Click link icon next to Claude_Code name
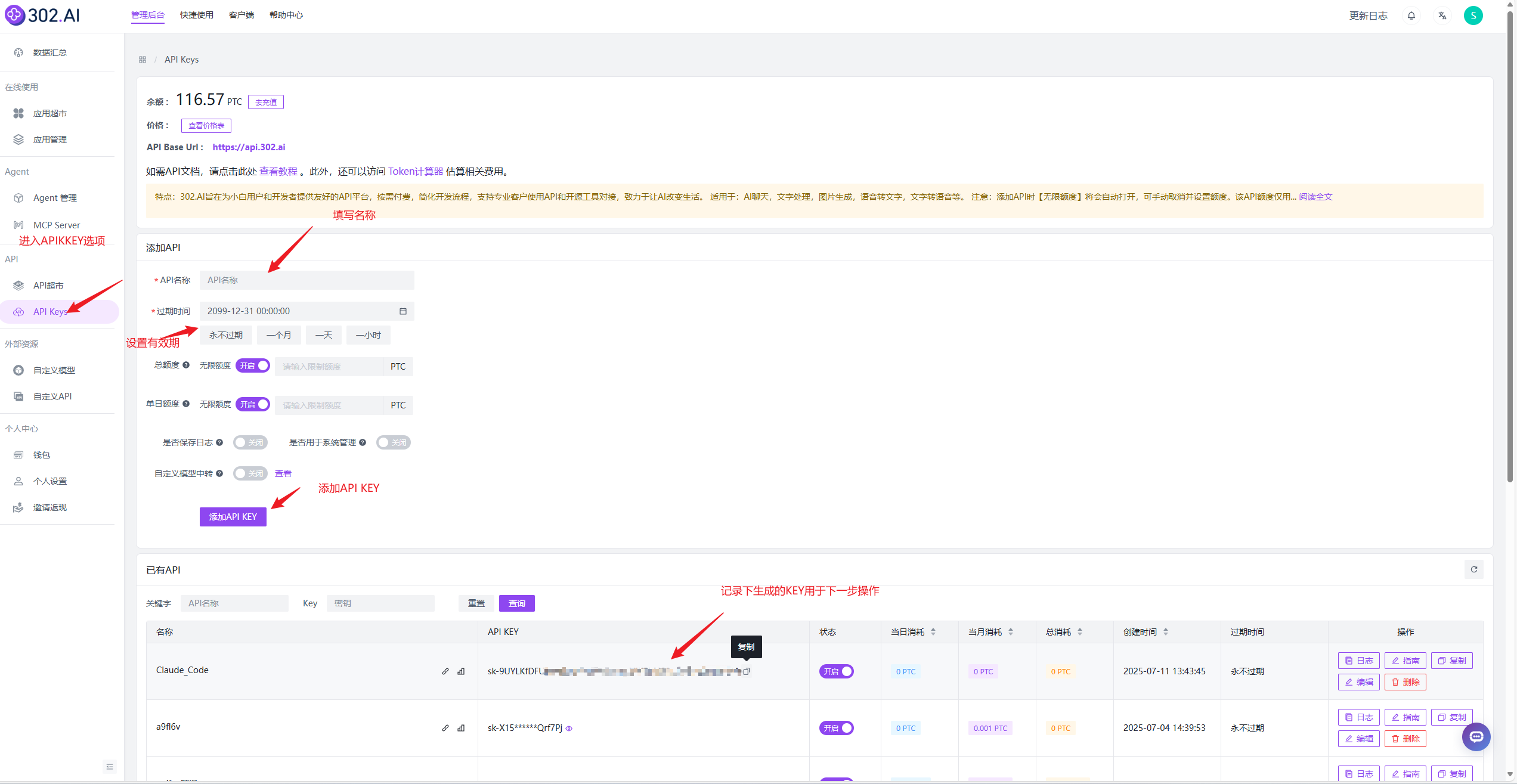Screen dimensions: 1517x784 (x=445, y=671)
